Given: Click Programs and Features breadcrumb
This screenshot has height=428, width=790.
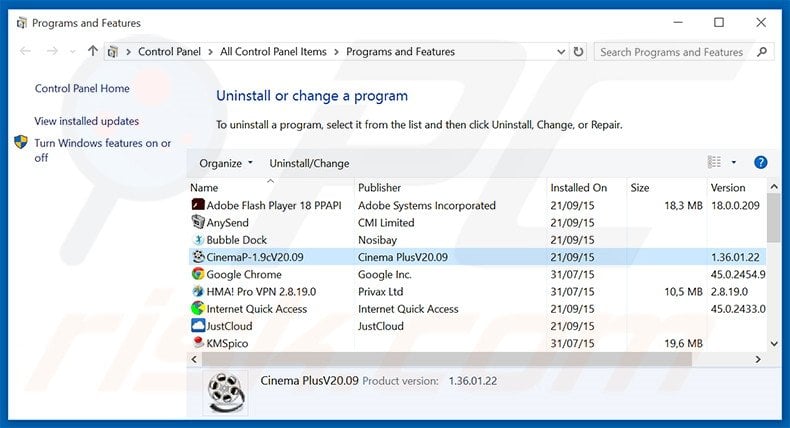Looking at the screenshot, I should (401, 51).
